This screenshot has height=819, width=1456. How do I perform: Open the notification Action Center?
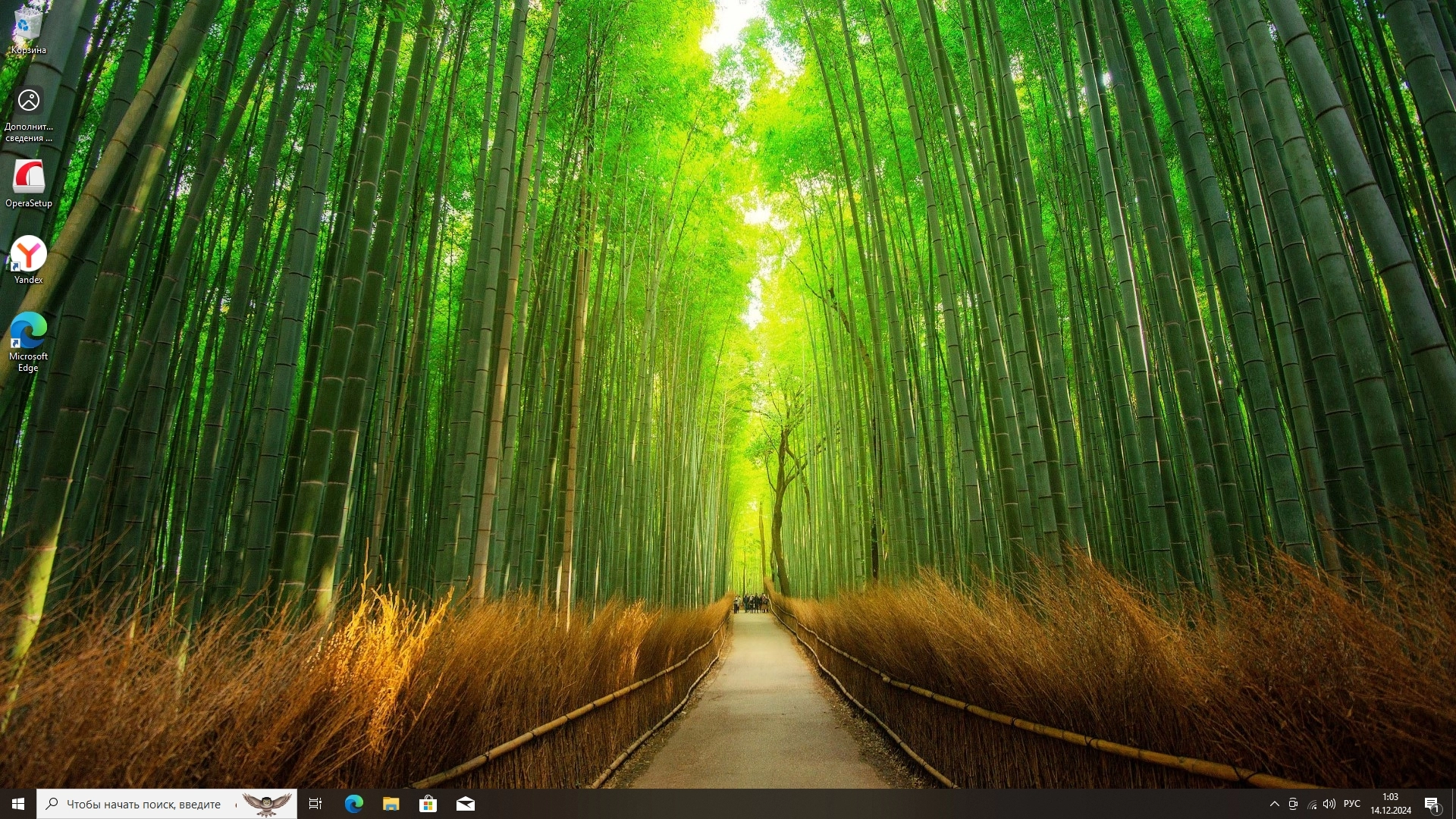point(1432,804)
